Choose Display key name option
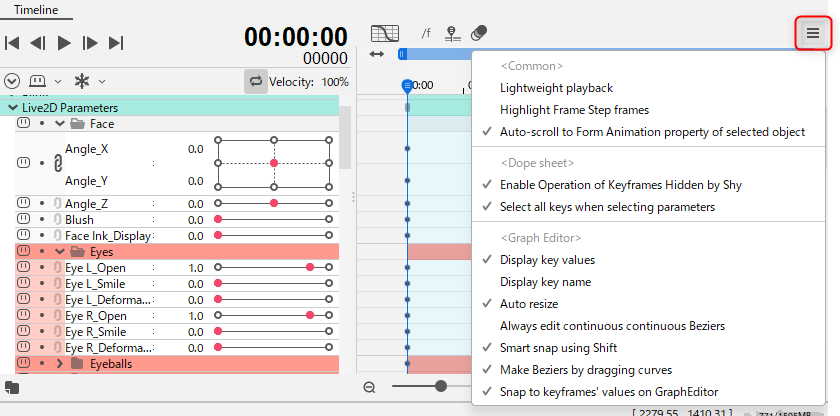This screenshot has height=416, width=840. (545, 282)
